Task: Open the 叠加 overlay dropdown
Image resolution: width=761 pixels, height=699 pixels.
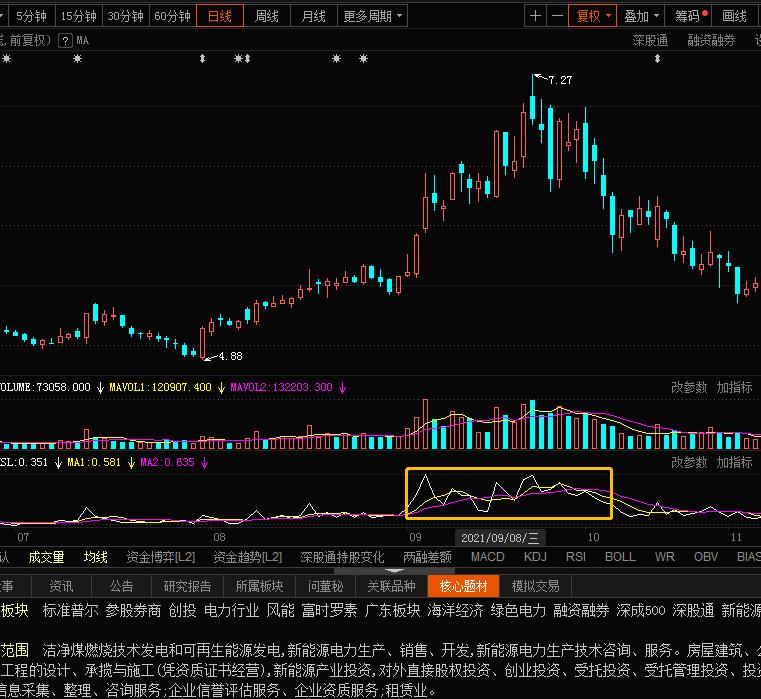Action: pos(641,17)
